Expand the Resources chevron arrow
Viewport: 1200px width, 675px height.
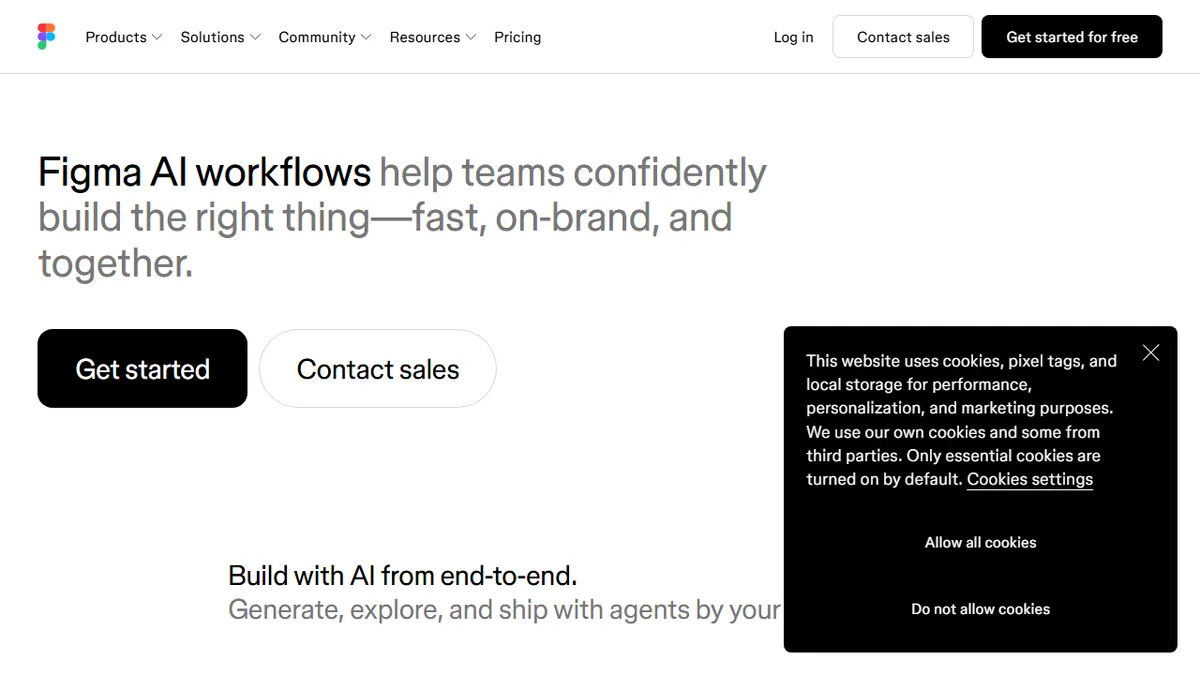pyautogui.click(x=471, y=37)
